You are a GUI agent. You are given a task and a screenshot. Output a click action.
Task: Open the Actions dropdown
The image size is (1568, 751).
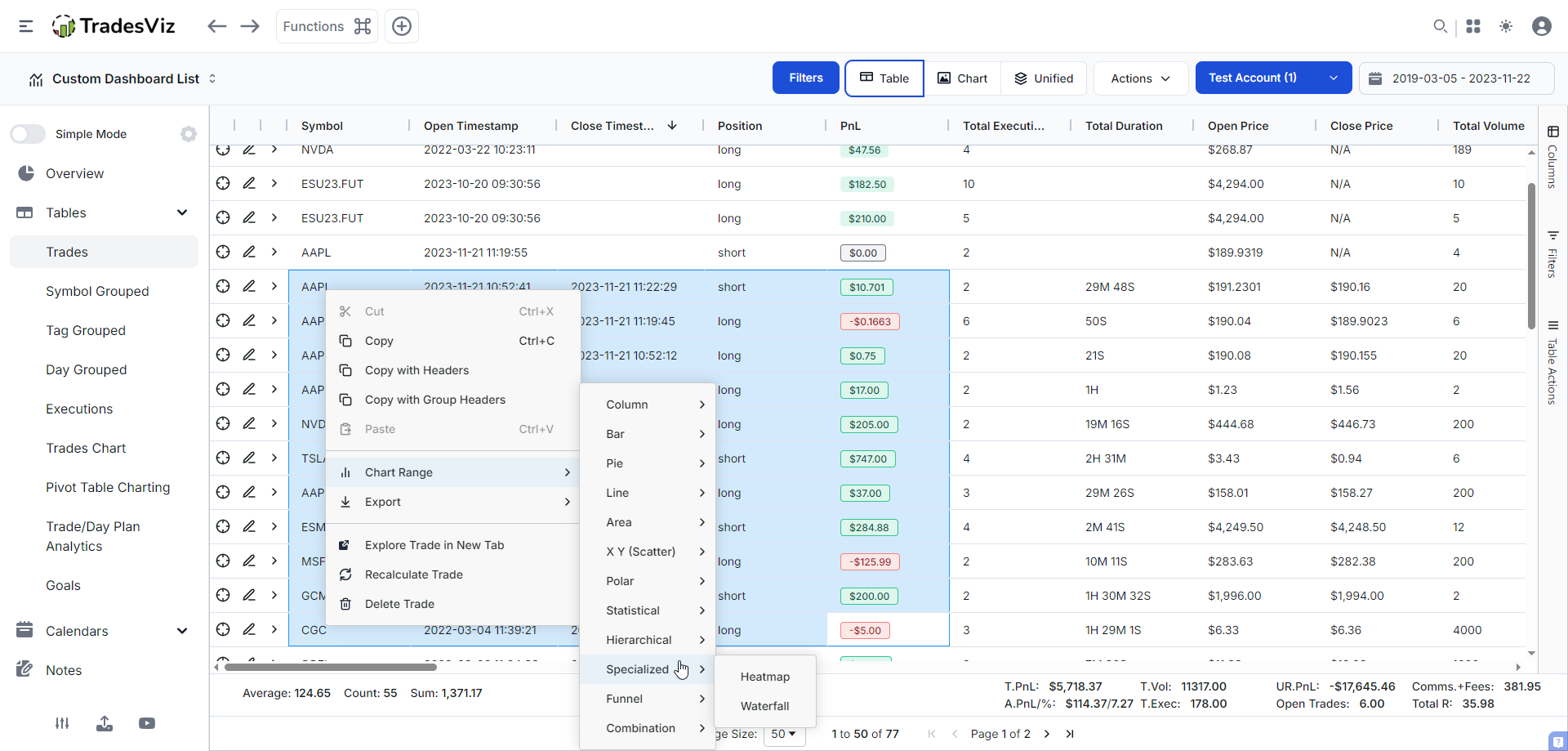point(1140,78)
